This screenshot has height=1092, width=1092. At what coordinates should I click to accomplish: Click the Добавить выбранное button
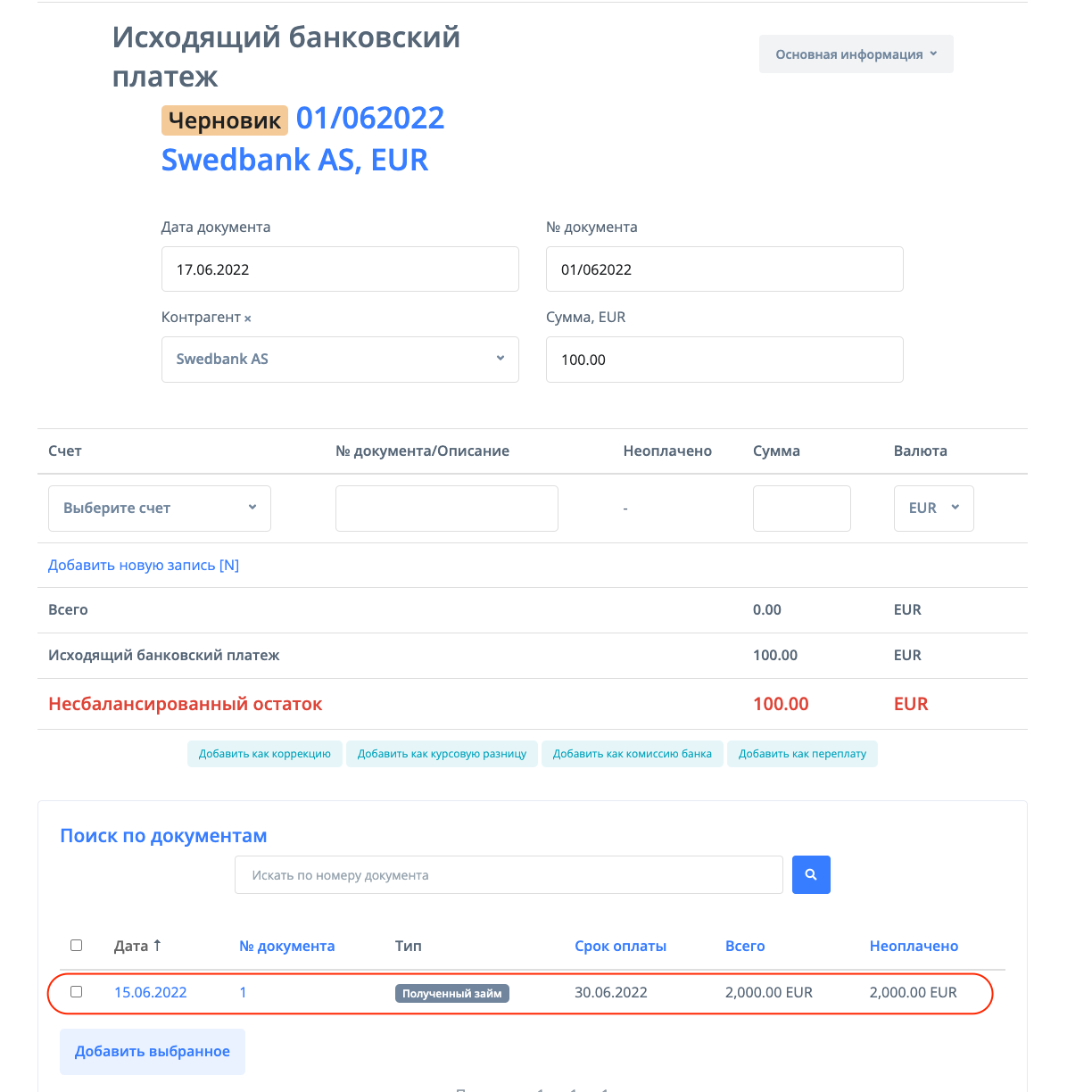pyautogui.click(x=153, y=1052)
